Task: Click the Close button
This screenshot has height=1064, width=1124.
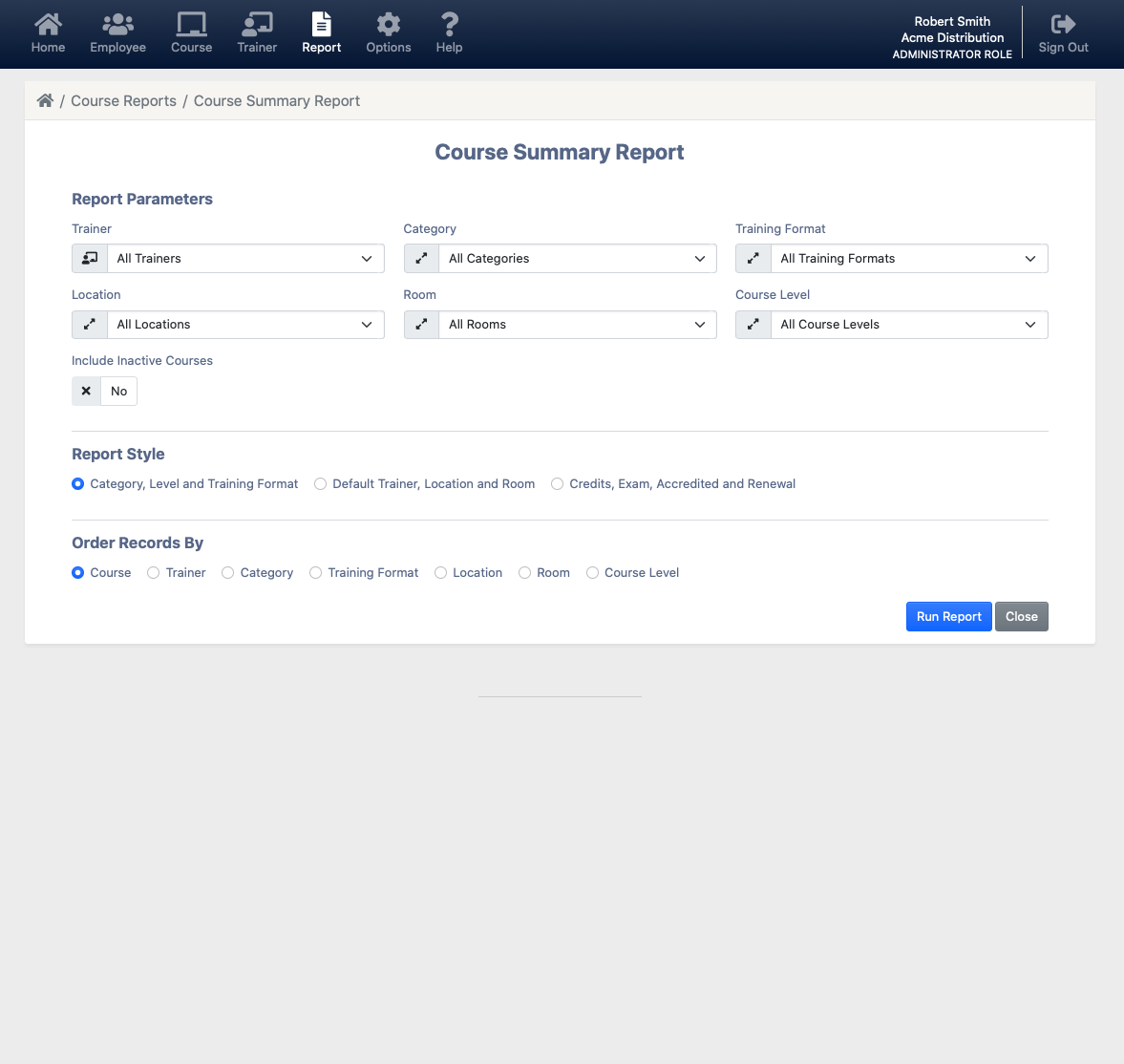Action: pos(1022,617)
